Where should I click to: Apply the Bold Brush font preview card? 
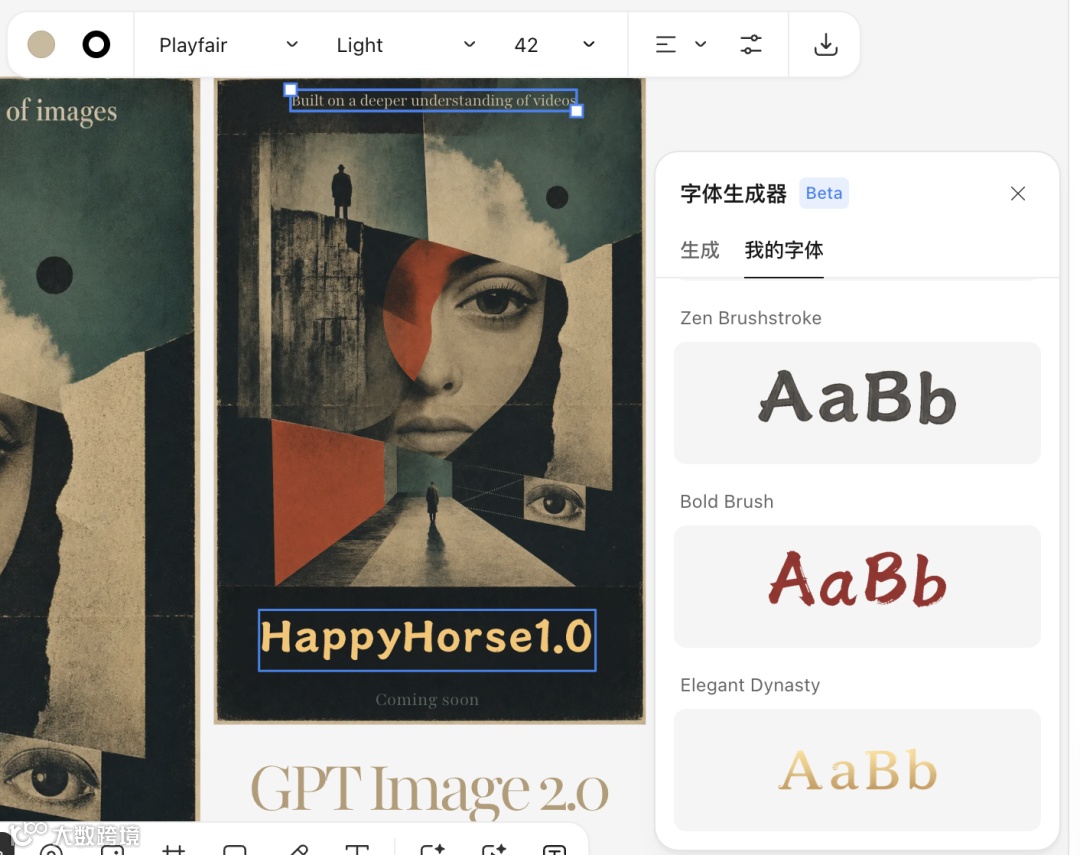(x=857, y=586)
